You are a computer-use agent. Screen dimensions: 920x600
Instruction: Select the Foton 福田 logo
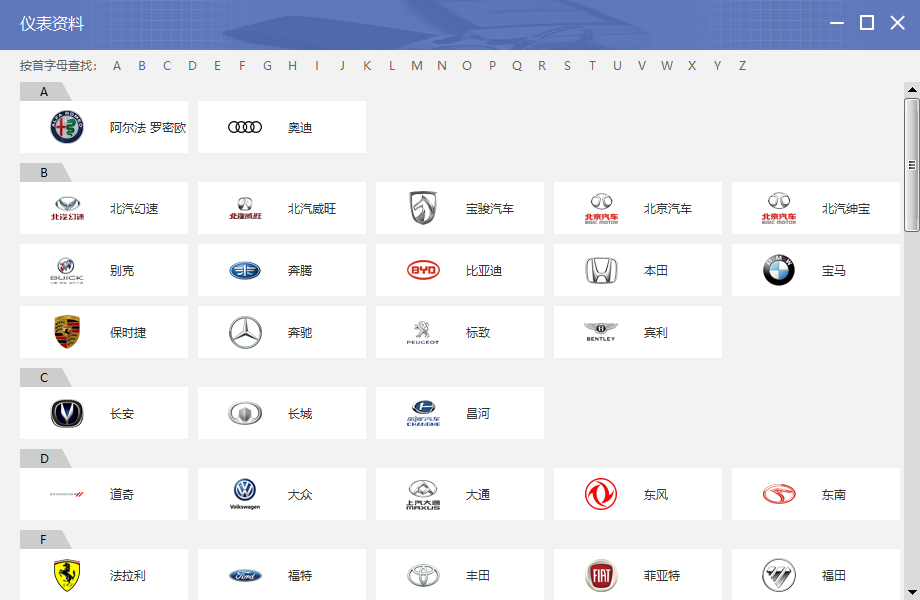pos(779,575)
